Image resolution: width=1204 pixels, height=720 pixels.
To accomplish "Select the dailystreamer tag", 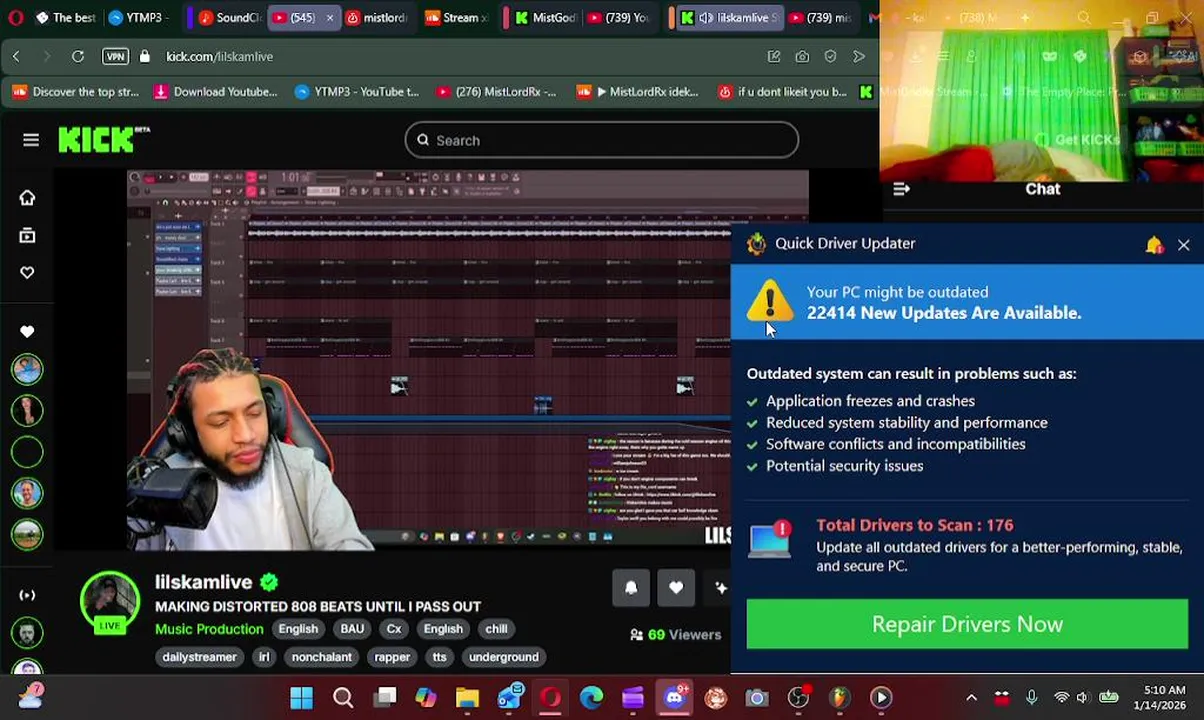I will 199,657.
